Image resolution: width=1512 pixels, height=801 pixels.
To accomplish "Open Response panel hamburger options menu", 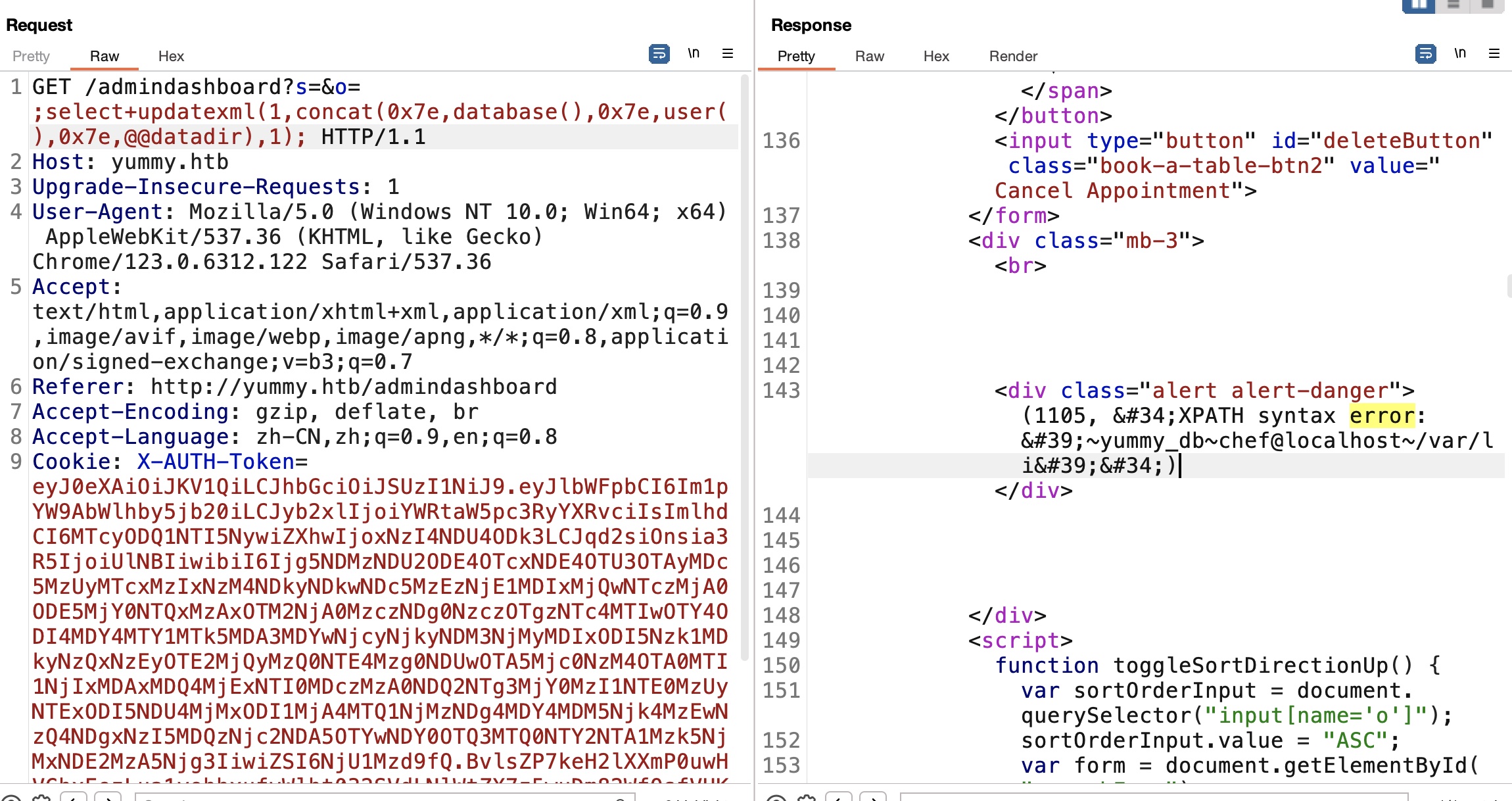I will [1494, 53].
